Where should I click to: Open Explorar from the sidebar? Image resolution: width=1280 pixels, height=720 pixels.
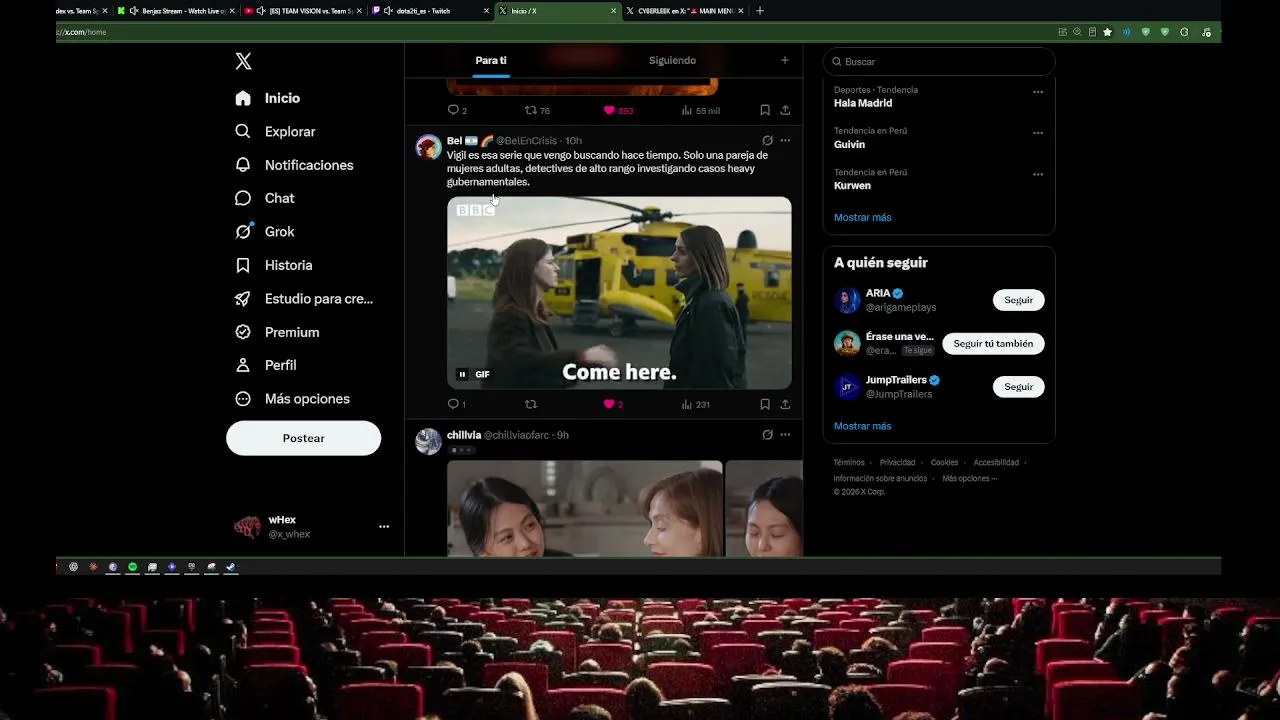pos(275,131)
